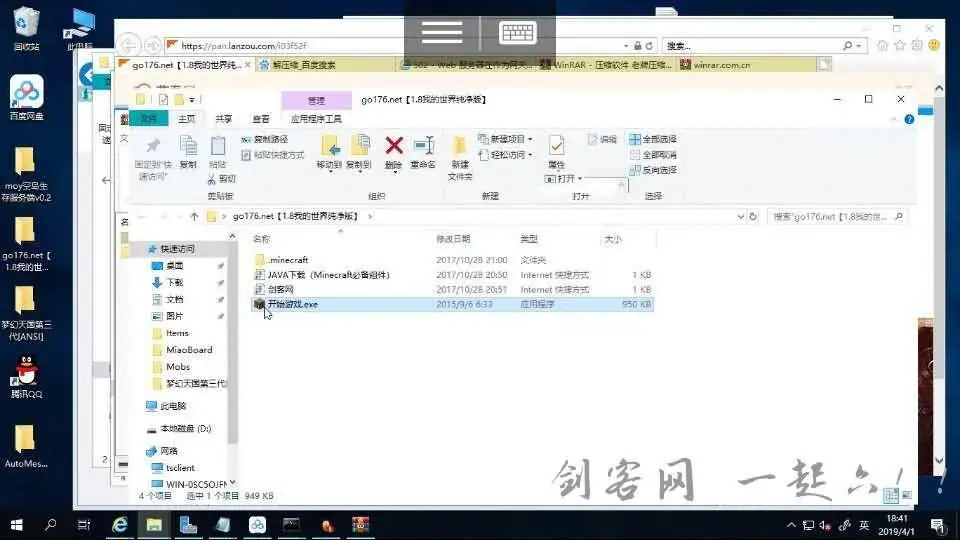This screenshot has width=960, height=540.
Task: Click the taskbar search magnifier icon
Action: pos(50,525)
